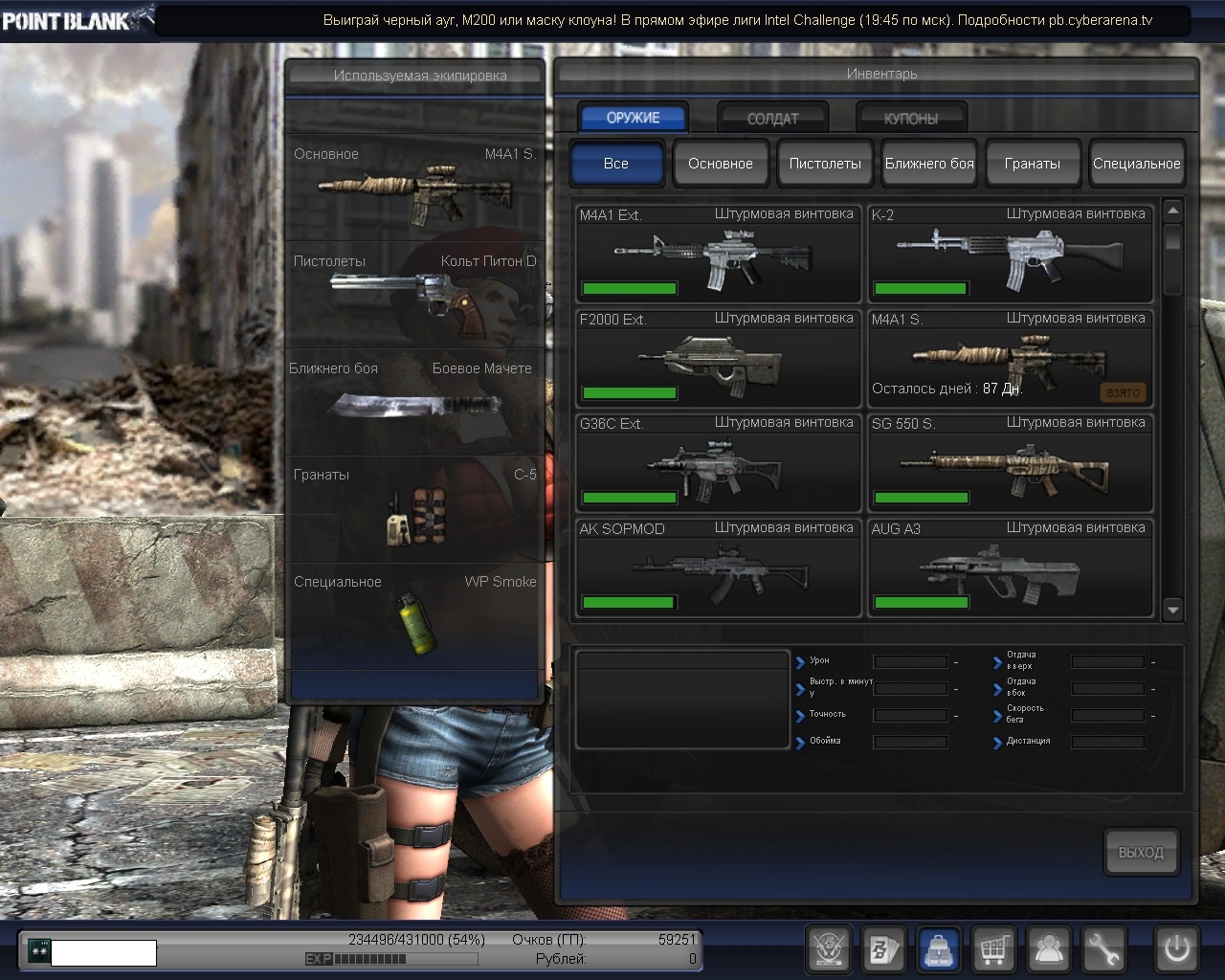Filter weapons by Гранаты
Screen dimensions: 1225x980
click(1033, 163)
